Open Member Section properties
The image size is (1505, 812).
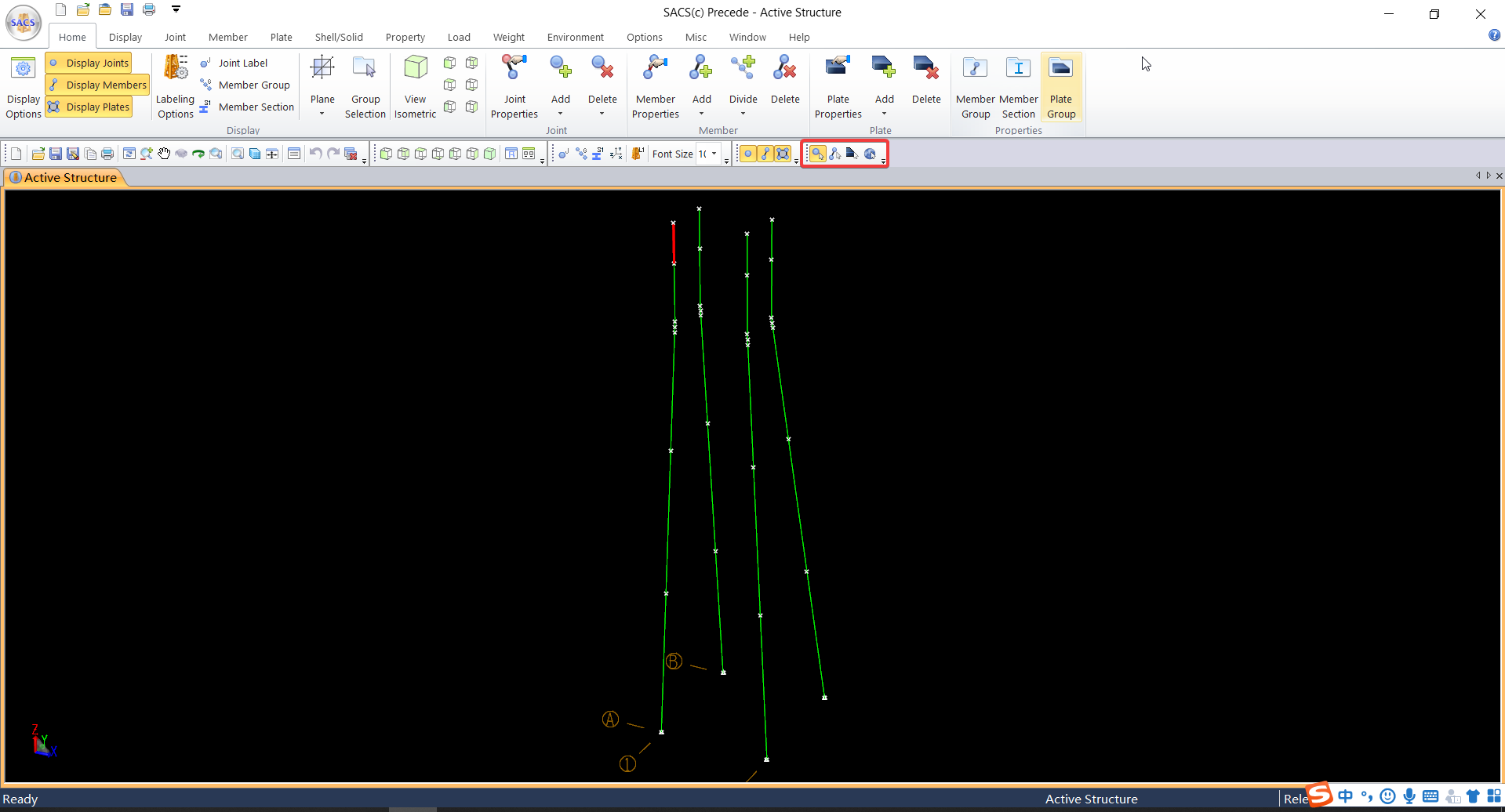point(1018,87)
